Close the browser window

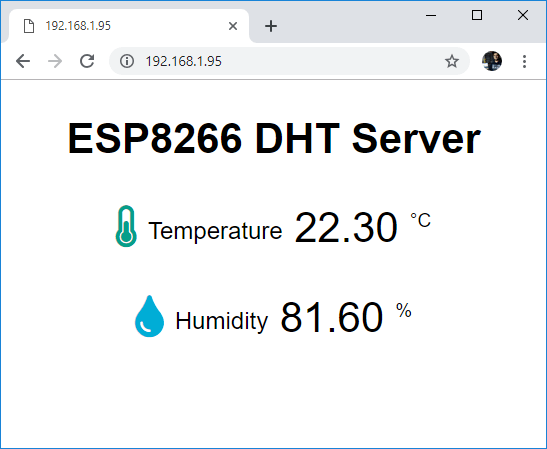point(523,15)
